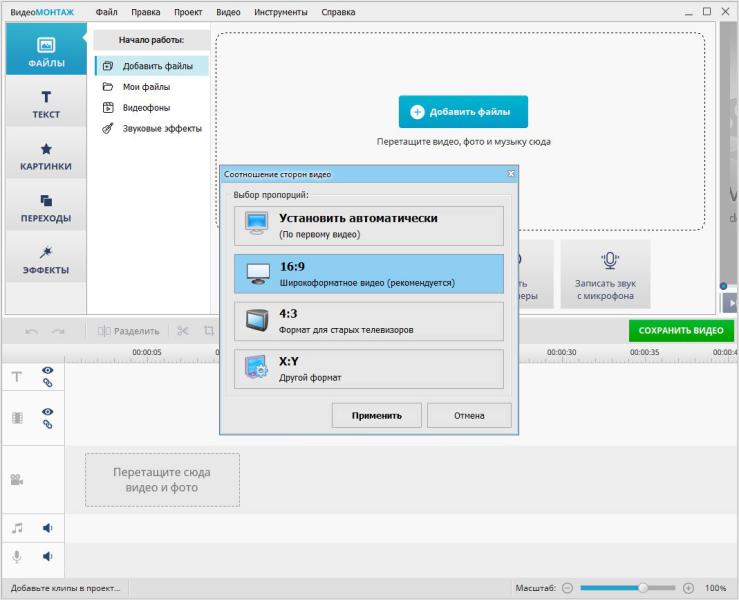Click the Масштаб zoom slider handle
This screenshot has width=739, height=600.
pos(643,588)
